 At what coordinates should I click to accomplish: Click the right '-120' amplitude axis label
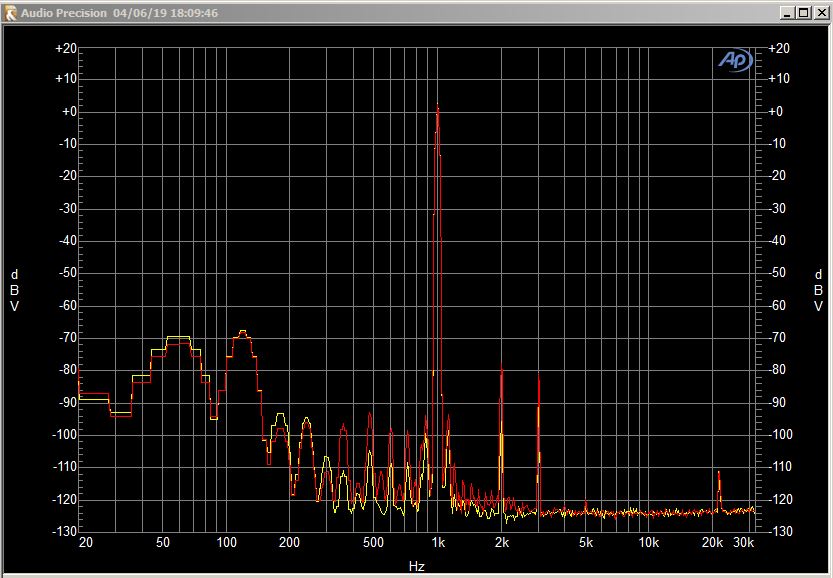pos(780,499)
